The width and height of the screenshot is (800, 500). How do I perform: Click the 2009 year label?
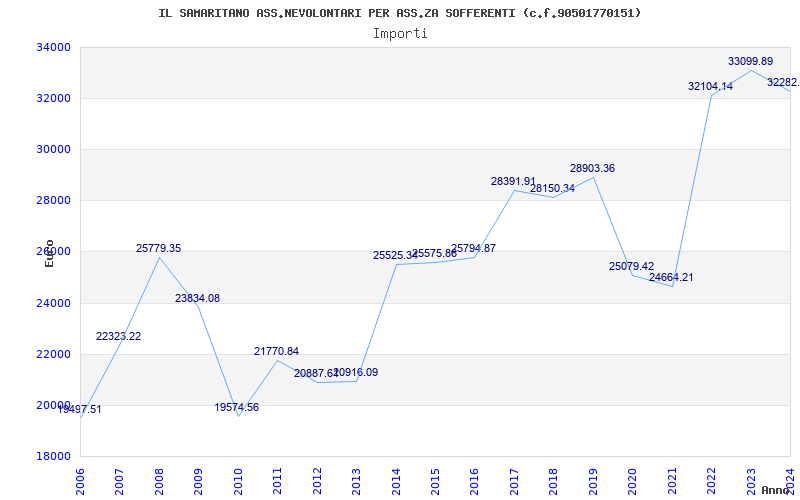(198, 482)
